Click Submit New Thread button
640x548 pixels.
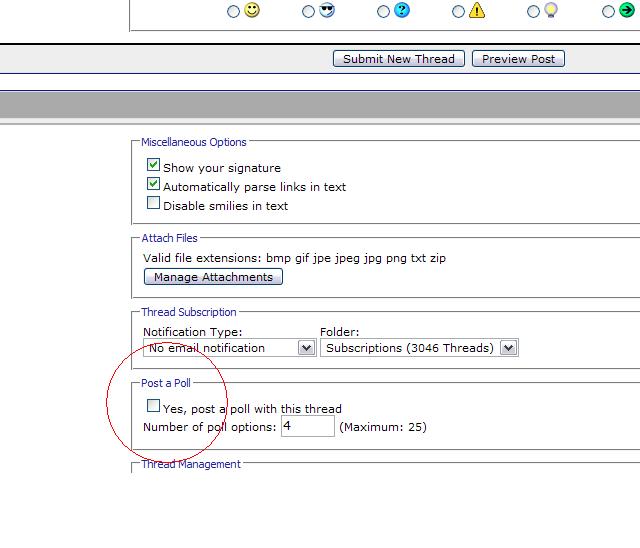(399, 59)
